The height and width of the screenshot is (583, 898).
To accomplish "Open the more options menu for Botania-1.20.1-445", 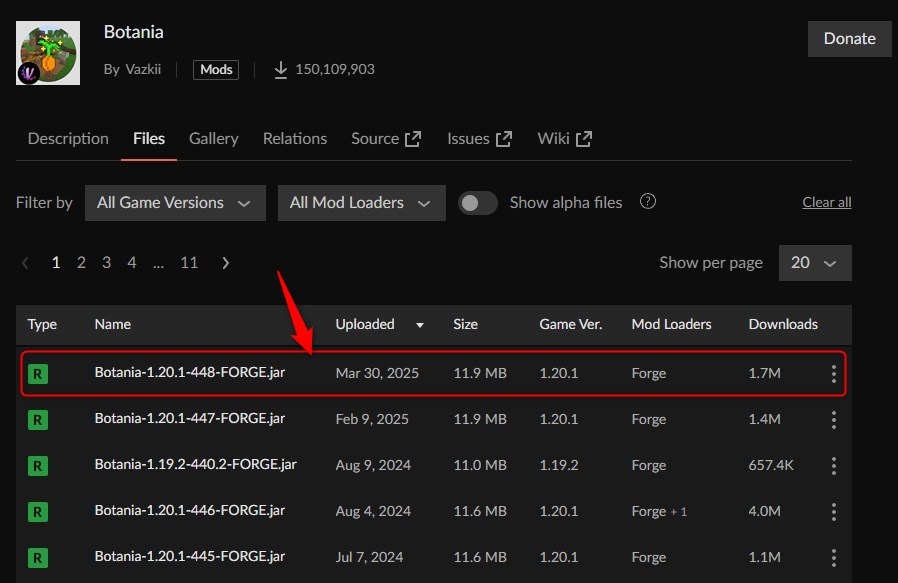I will (x=834, y=557).
